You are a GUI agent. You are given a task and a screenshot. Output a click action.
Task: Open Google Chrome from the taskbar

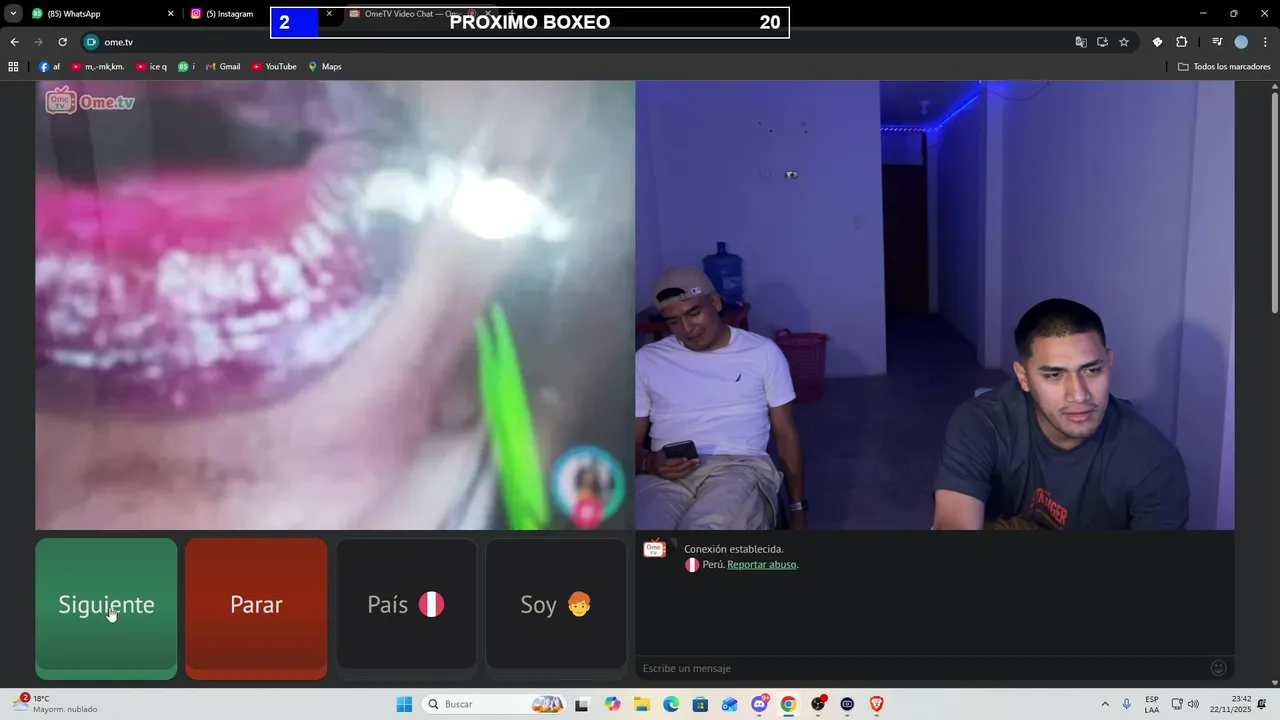[x=788, y=704]
